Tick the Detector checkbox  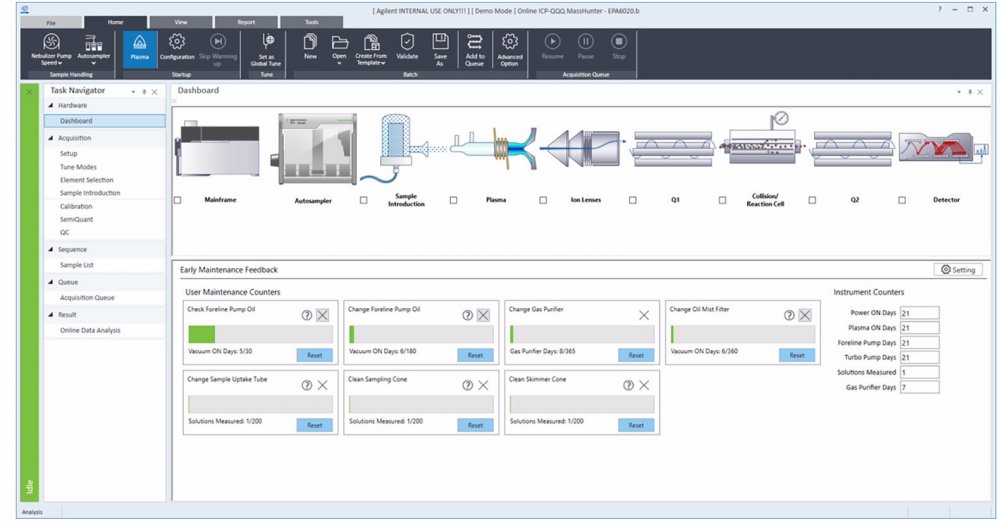[x=902, y=200]
